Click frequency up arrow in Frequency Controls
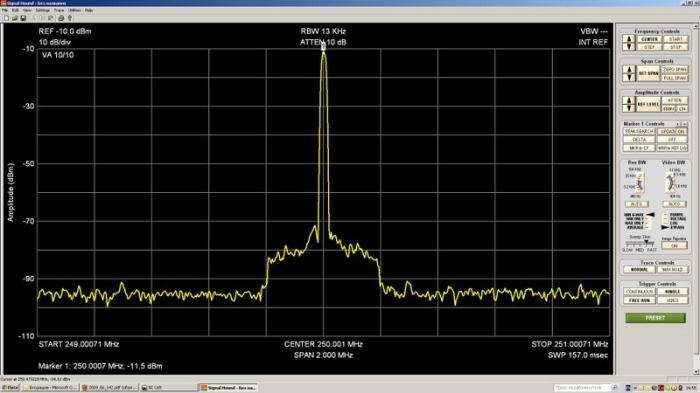Viewport: 700px width, 393px height. coord(629,39)
